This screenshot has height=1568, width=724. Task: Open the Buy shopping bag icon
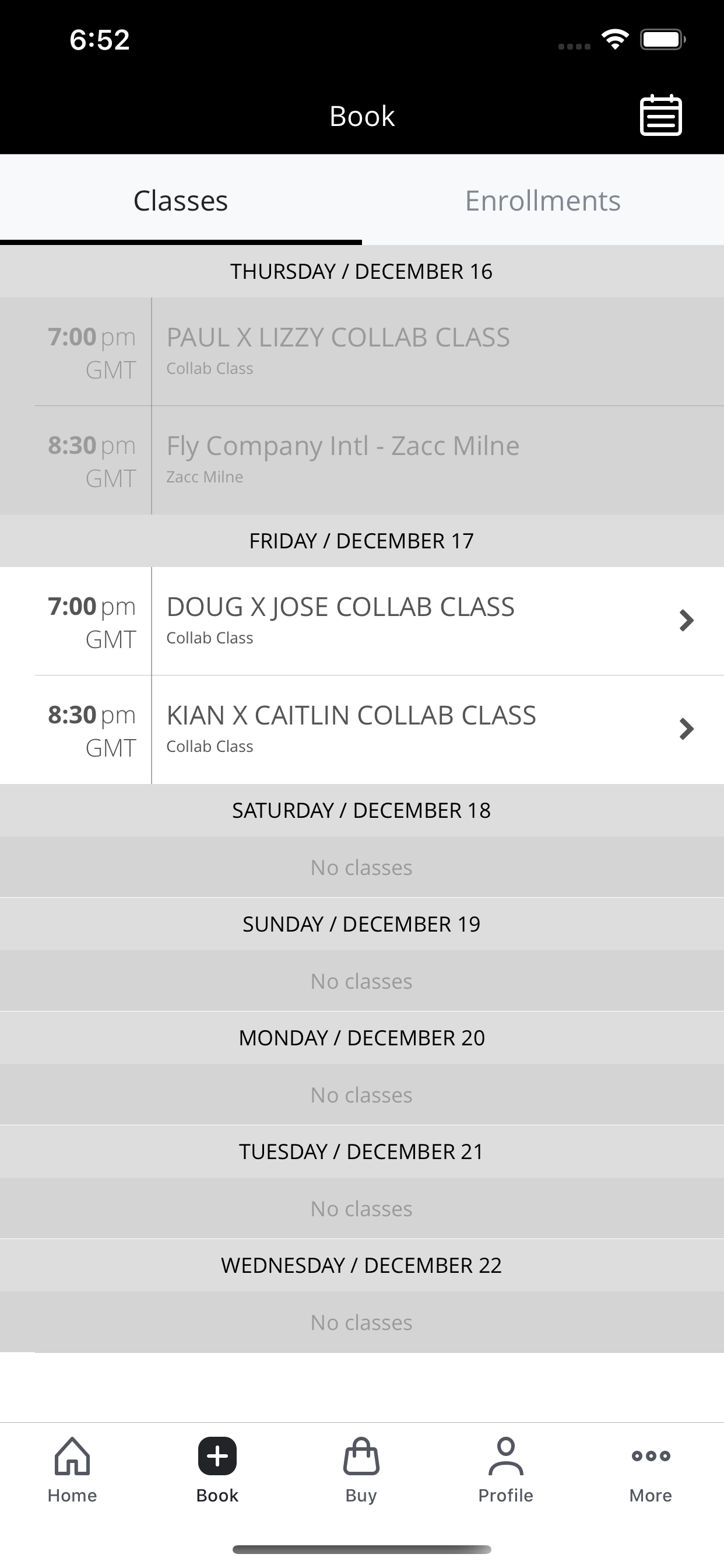[361, 1456]
